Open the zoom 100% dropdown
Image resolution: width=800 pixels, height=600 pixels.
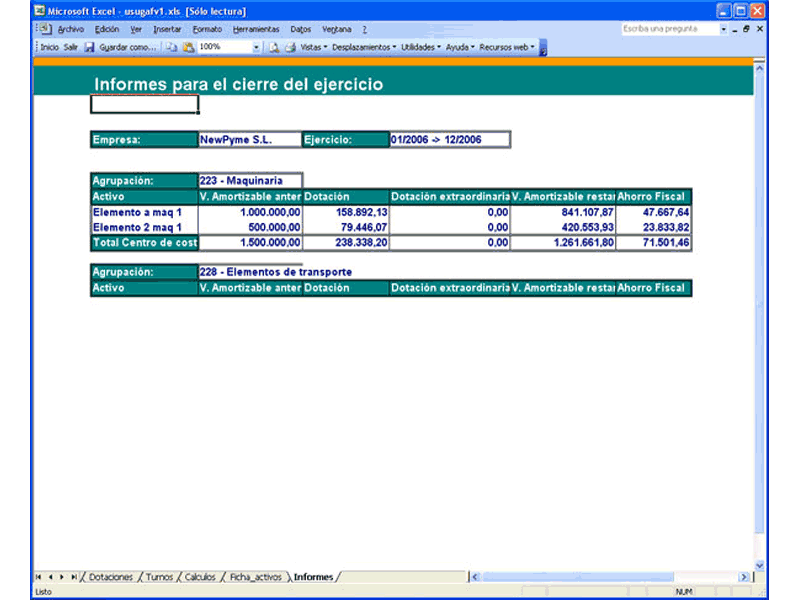(256, 47)
